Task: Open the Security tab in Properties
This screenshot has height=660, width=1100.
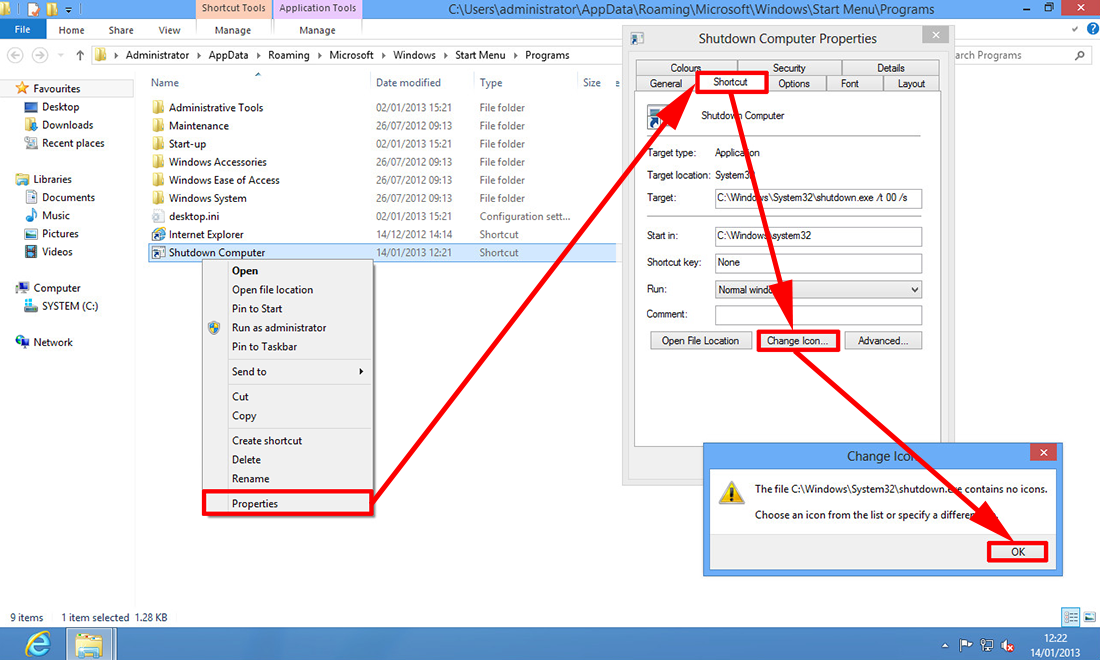Action: click(789, 68)
